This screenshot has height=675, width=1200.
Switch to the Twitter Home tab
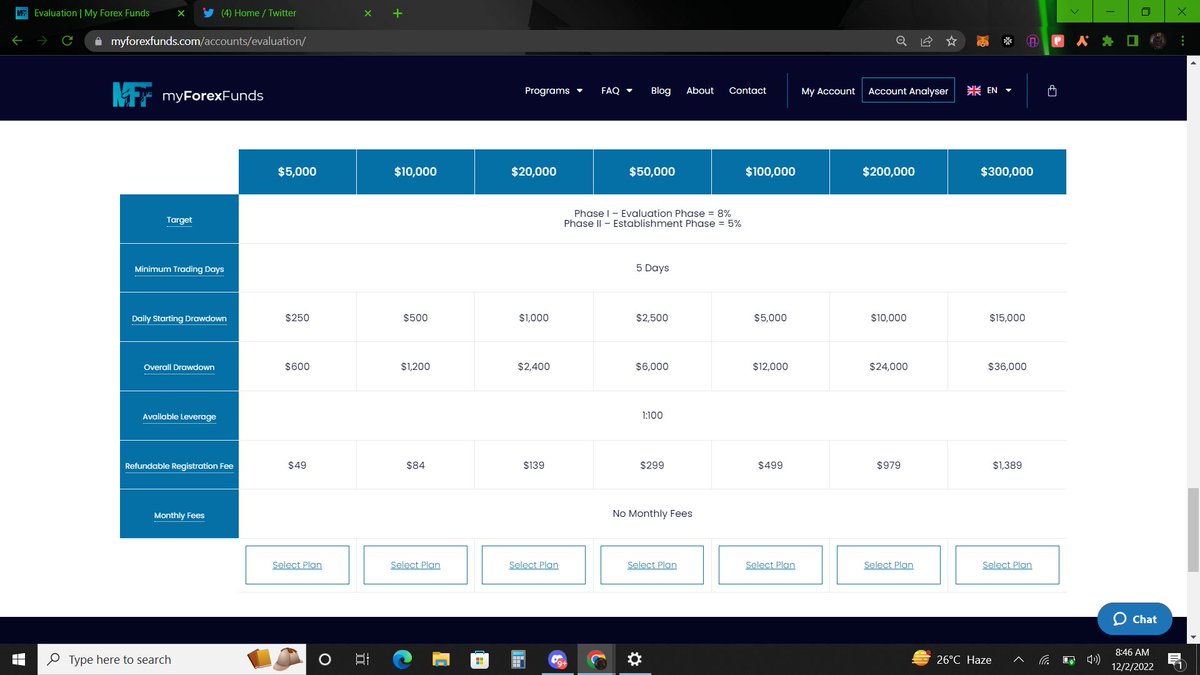pos(285,13)
